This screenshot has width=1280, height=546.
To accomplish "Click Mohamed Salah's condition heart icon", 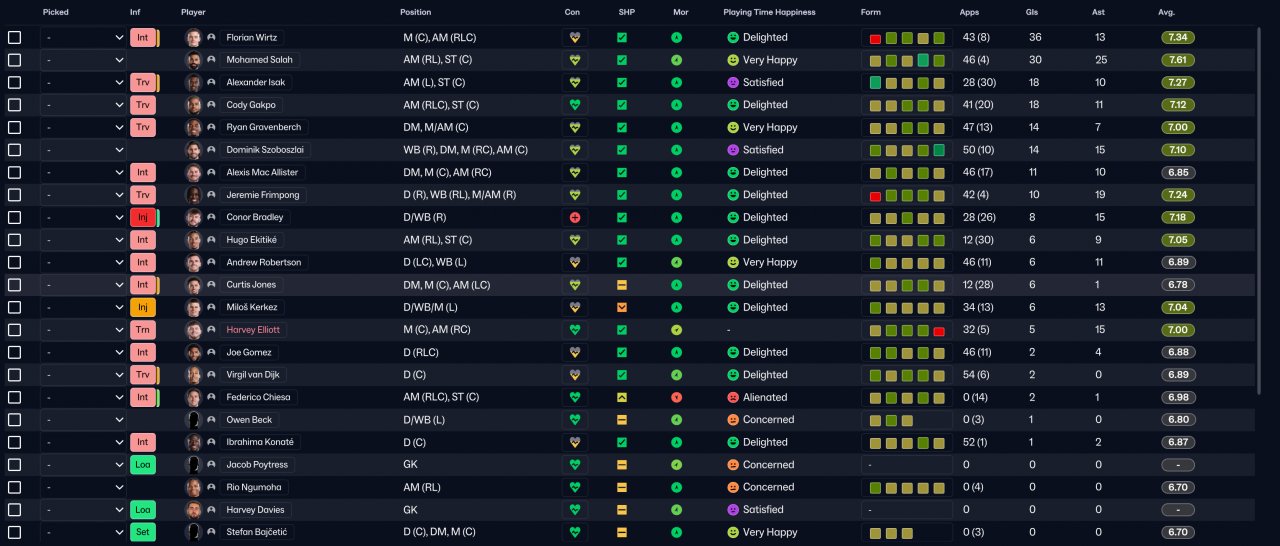I will coord(575,60).
